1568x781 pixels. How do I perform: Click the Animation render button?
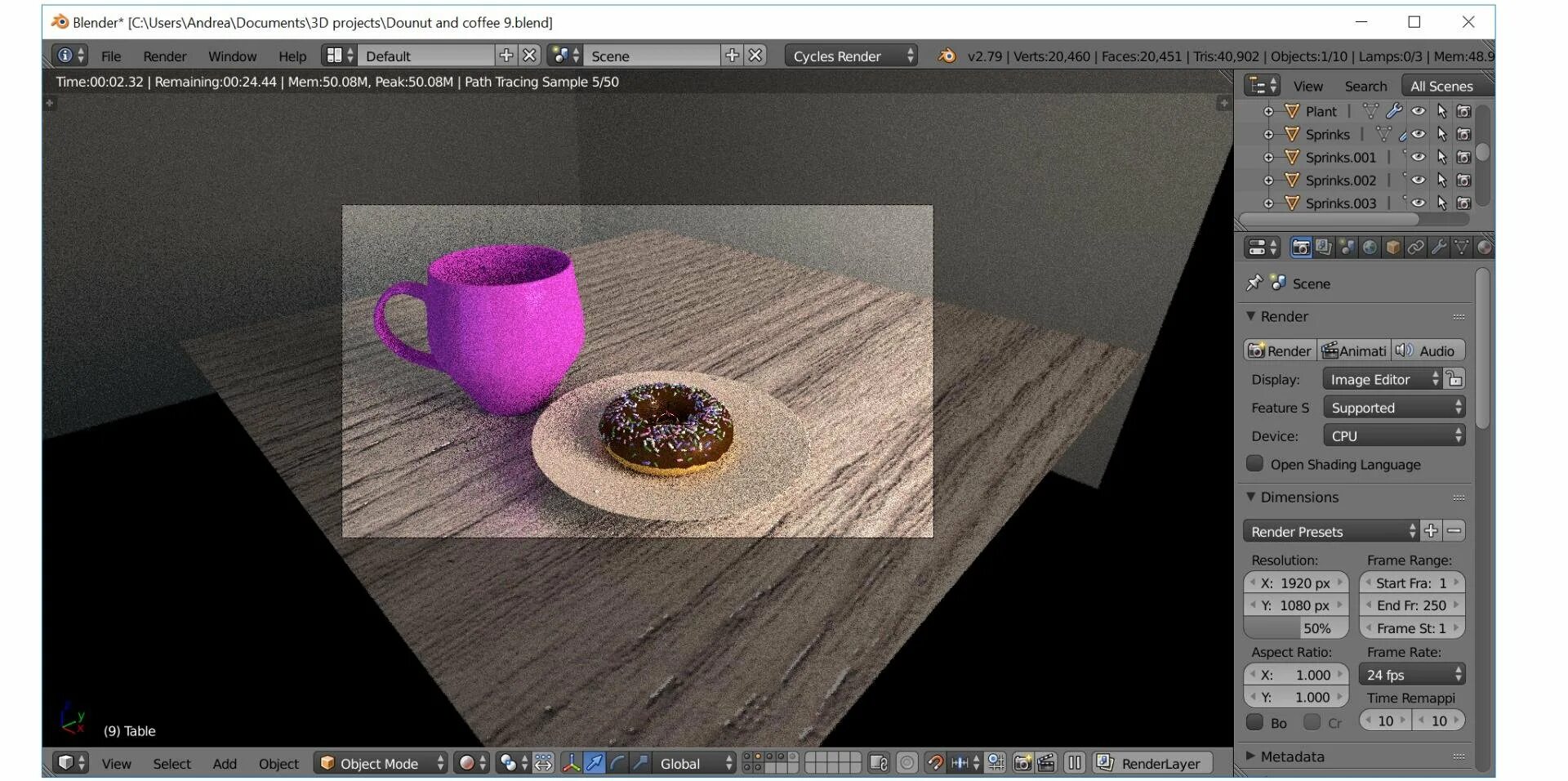pyautogui.click(x=1354, y=350)
